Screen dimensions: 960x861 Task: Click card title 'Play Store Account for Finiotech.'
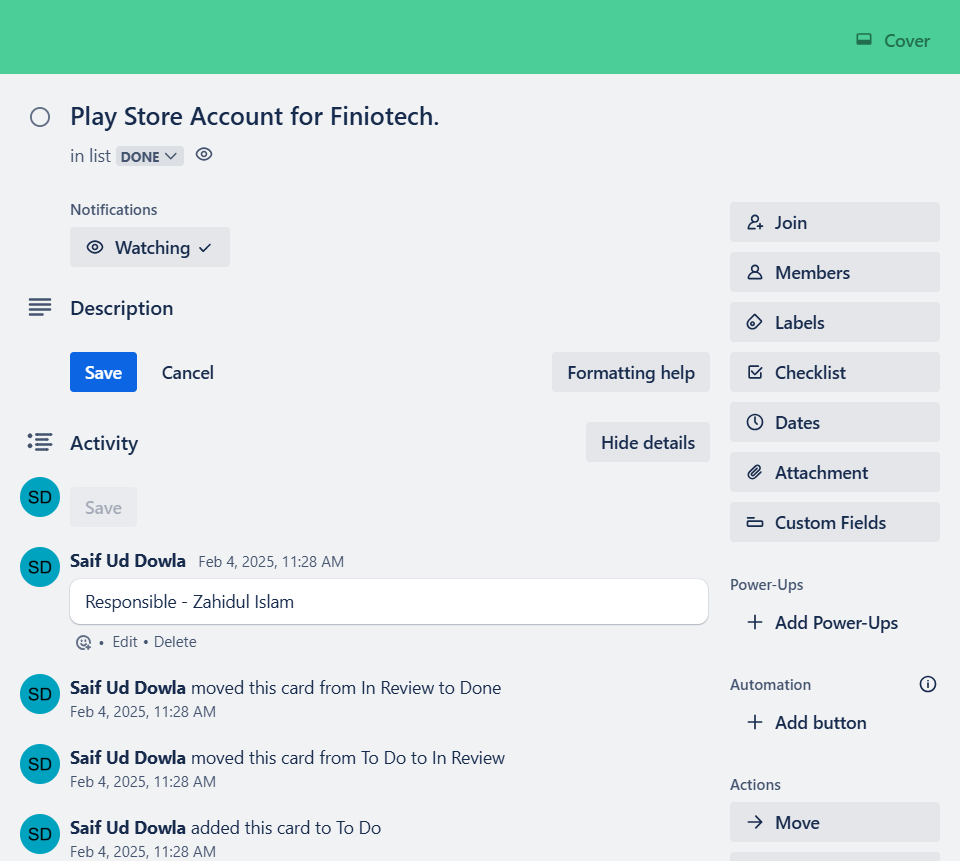(255, 116)
